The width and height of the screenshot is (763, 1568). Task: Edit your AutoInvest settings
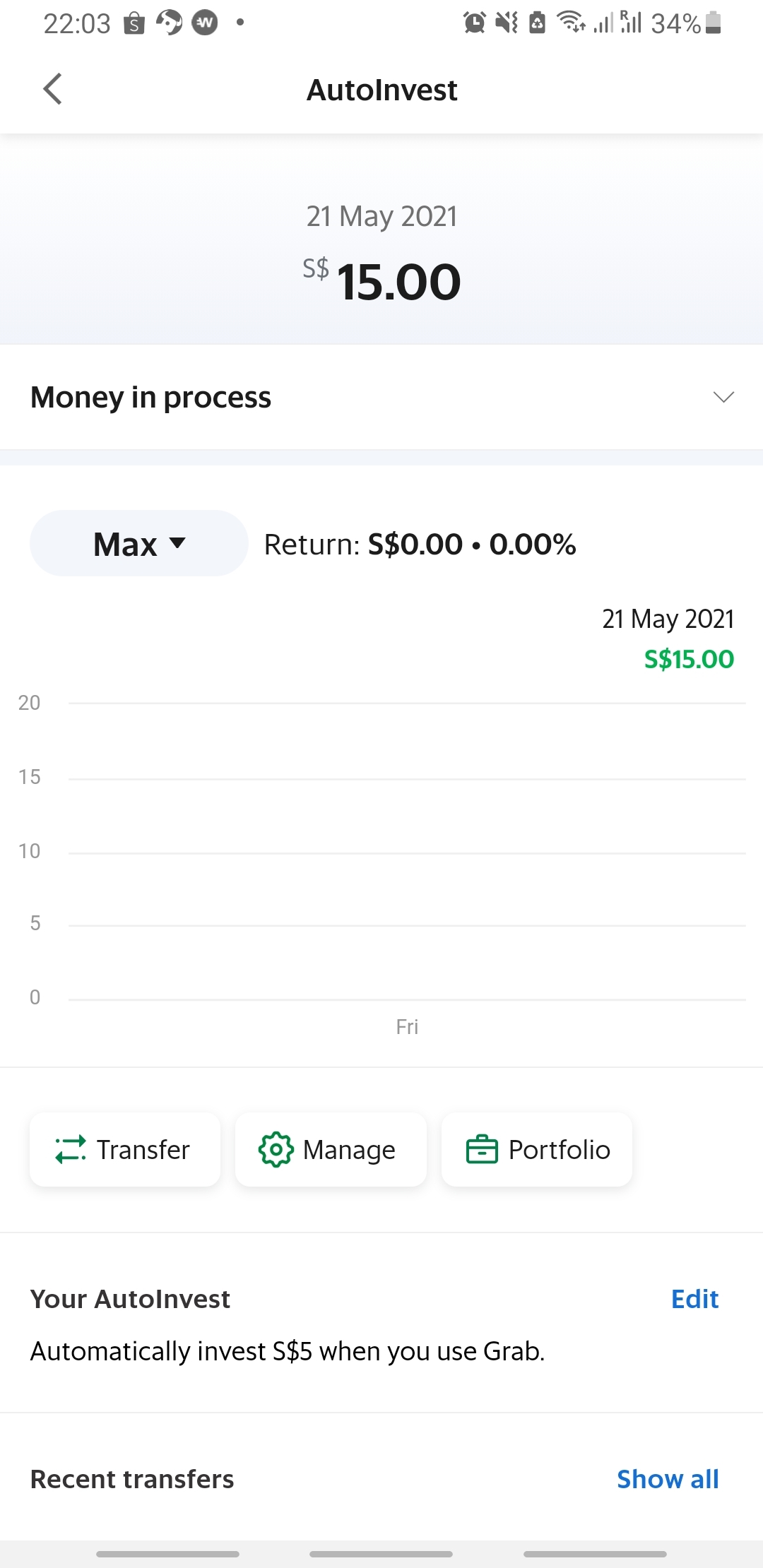coord(694,1299)
